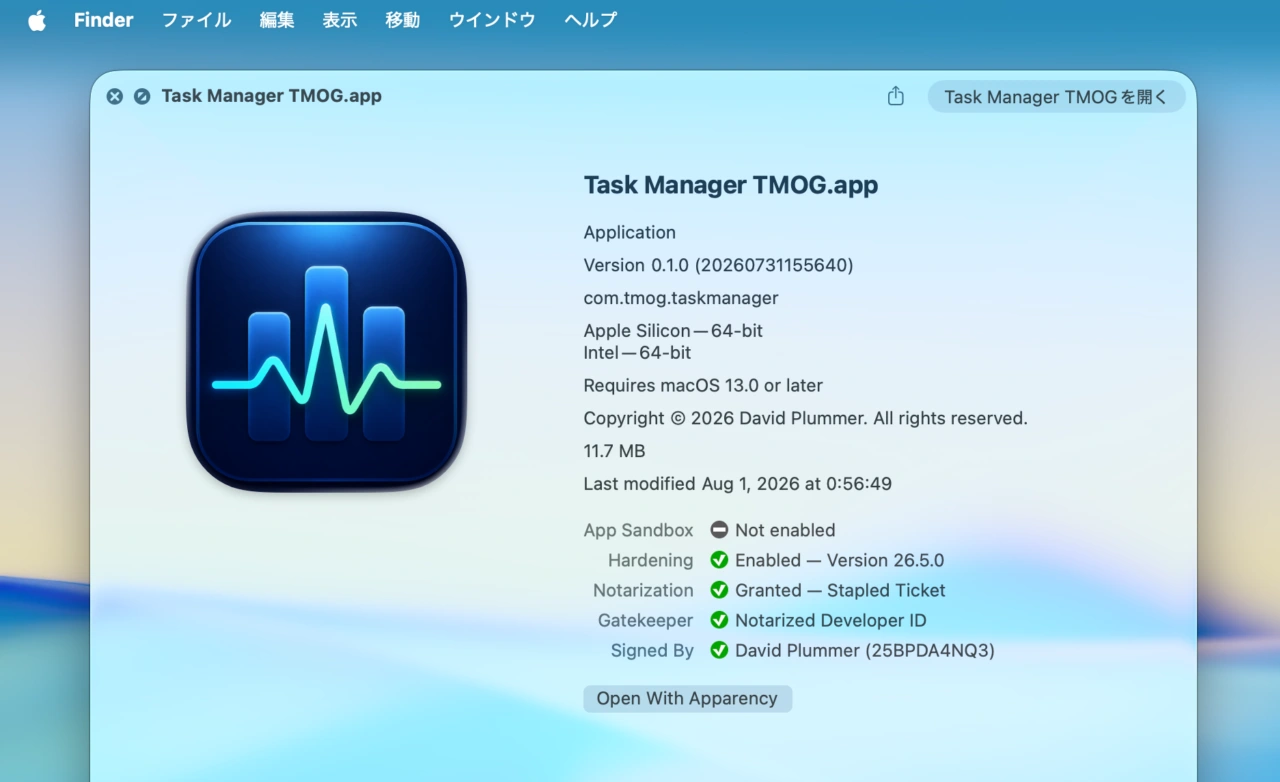Click the green checkmark next to Signed By

[719, 650]
